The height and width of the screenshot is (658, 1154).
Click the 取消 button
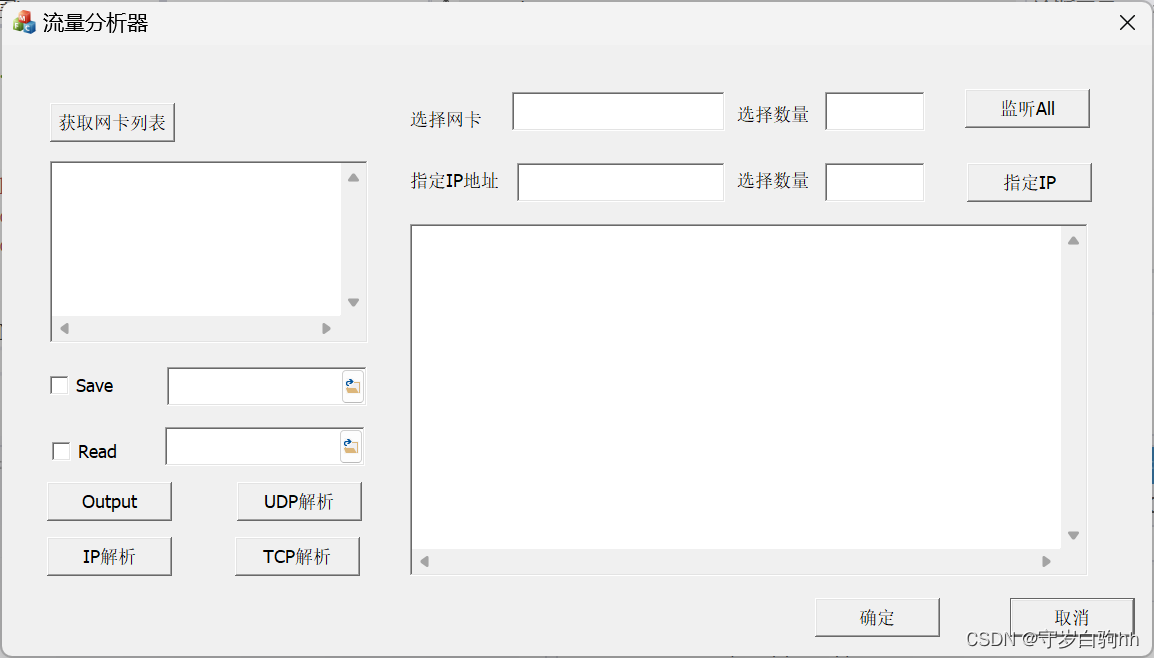[1071, 617]
